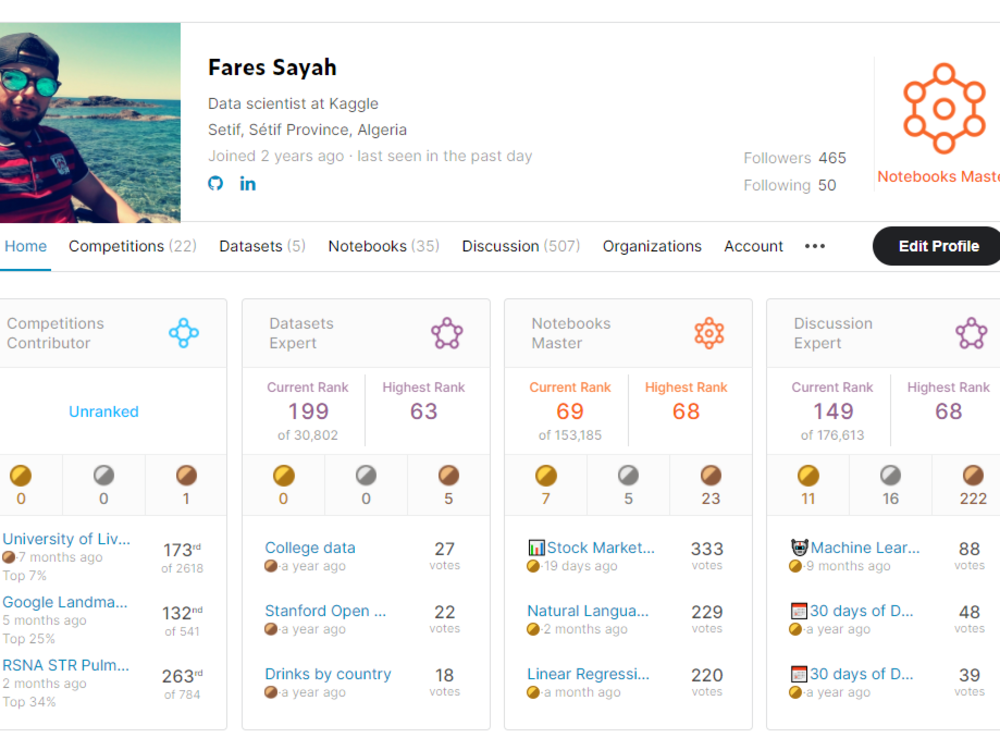Image resolution: width=1000 pixels, height=750 pixels.
Task: Click Discussion Current Rank 149
Action: (x=832, y=412)
